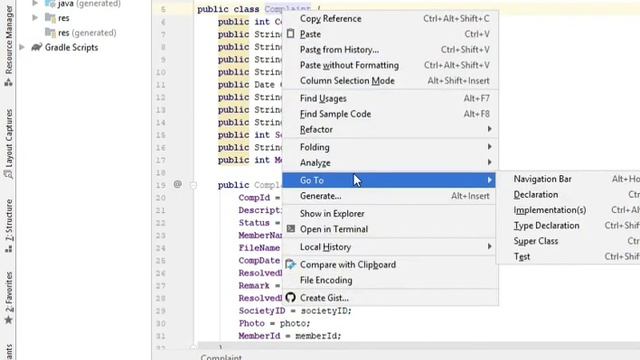The image size is (640, 360).
Task: Click the @ gutter icon on line 19
Action: 178,184
